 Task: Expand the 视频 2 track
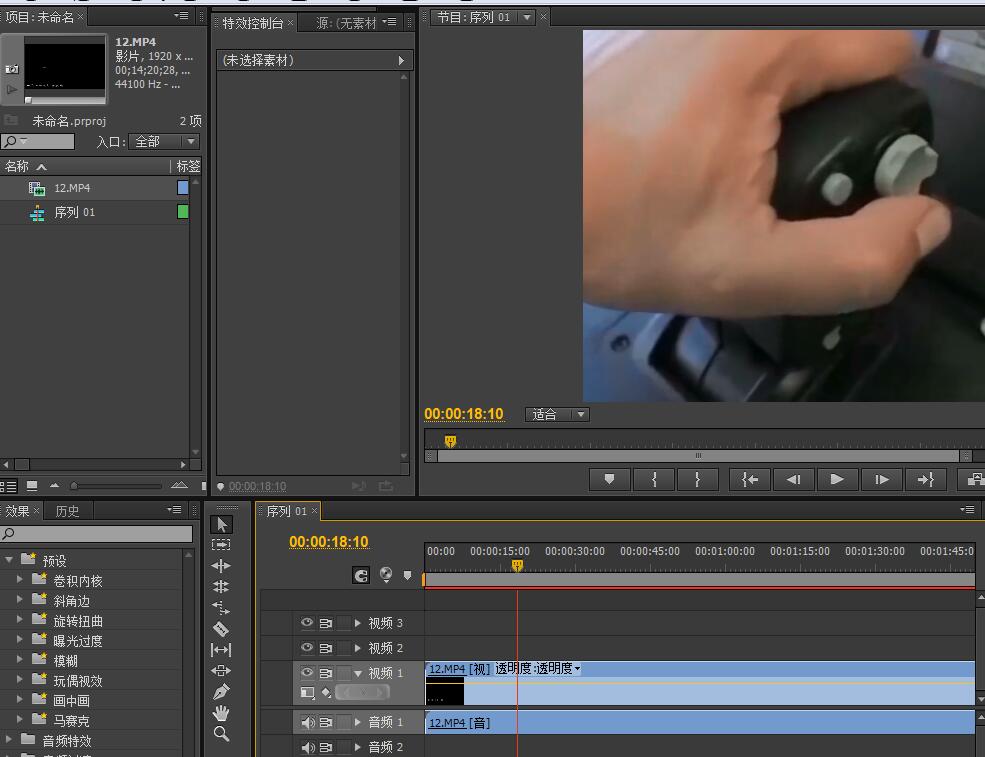click(357, 648)
